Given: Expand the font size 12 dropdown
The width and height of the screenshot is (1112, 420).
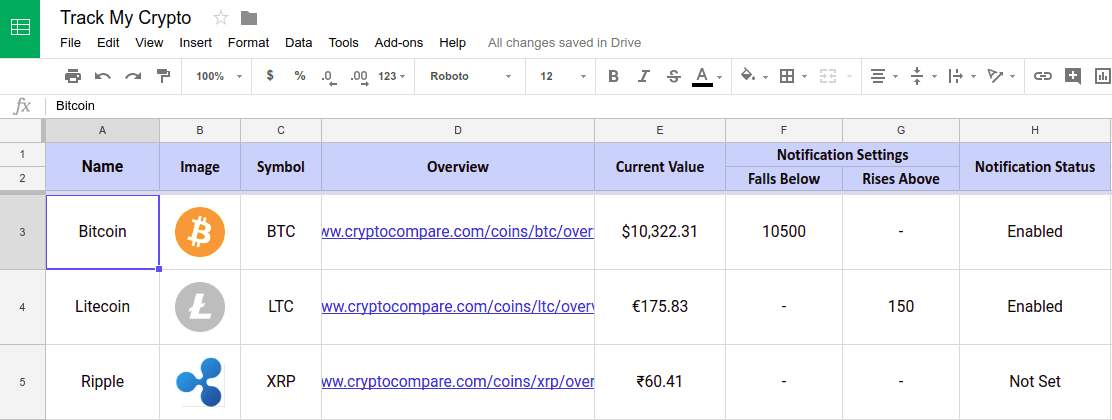Looking at the screenshot, I should (x=564, y=76).
